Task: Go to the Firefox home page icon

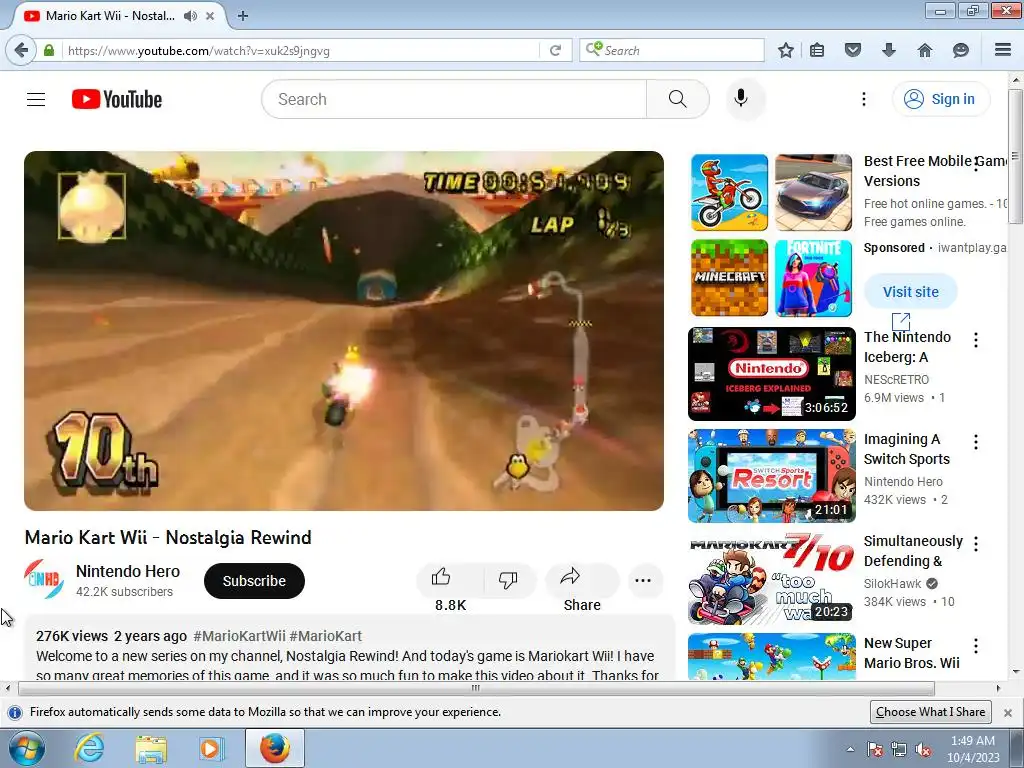Action: (925, 50)
